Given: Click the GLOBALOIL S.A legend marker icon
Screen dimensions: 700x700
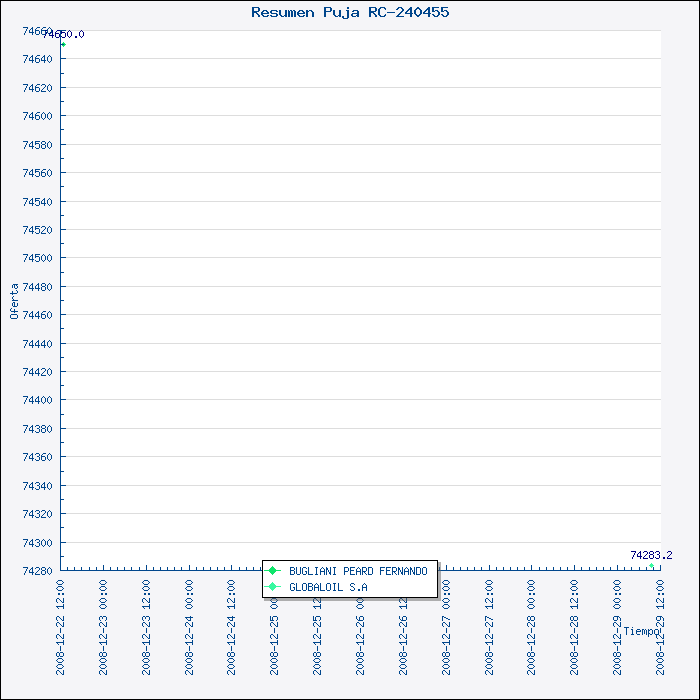Looking at the screenshot, I should coord(273,587).
